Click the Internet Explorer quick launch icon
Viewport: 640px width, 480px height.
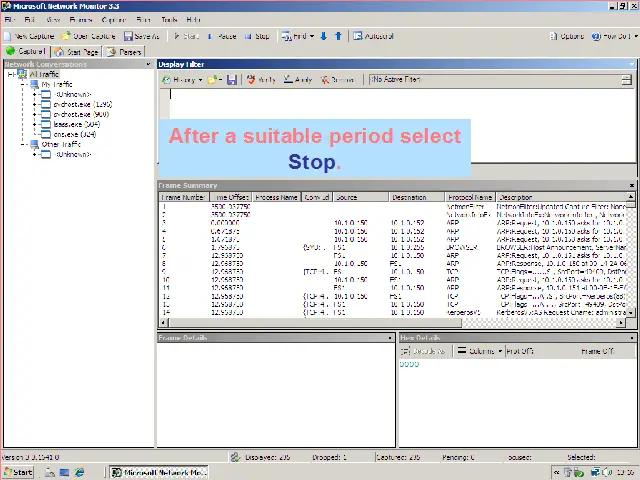coord(79,472)
